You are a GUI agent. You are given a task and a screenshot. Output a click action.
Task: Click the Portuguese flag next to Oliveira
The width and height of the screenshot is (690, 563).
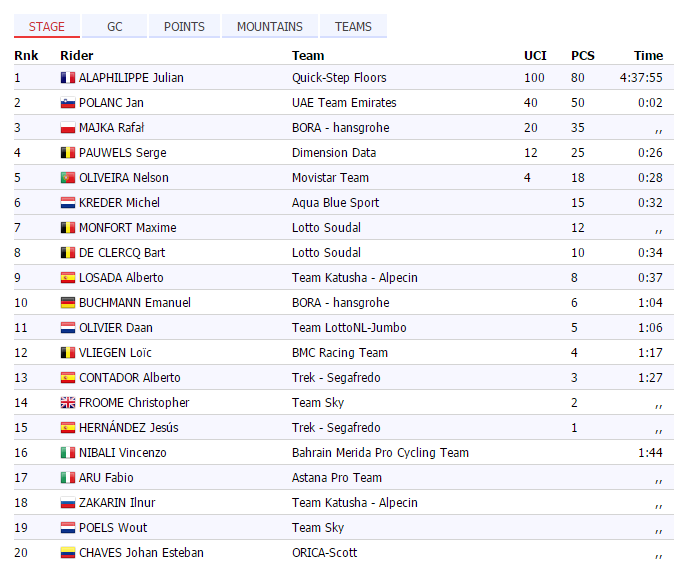68,178
